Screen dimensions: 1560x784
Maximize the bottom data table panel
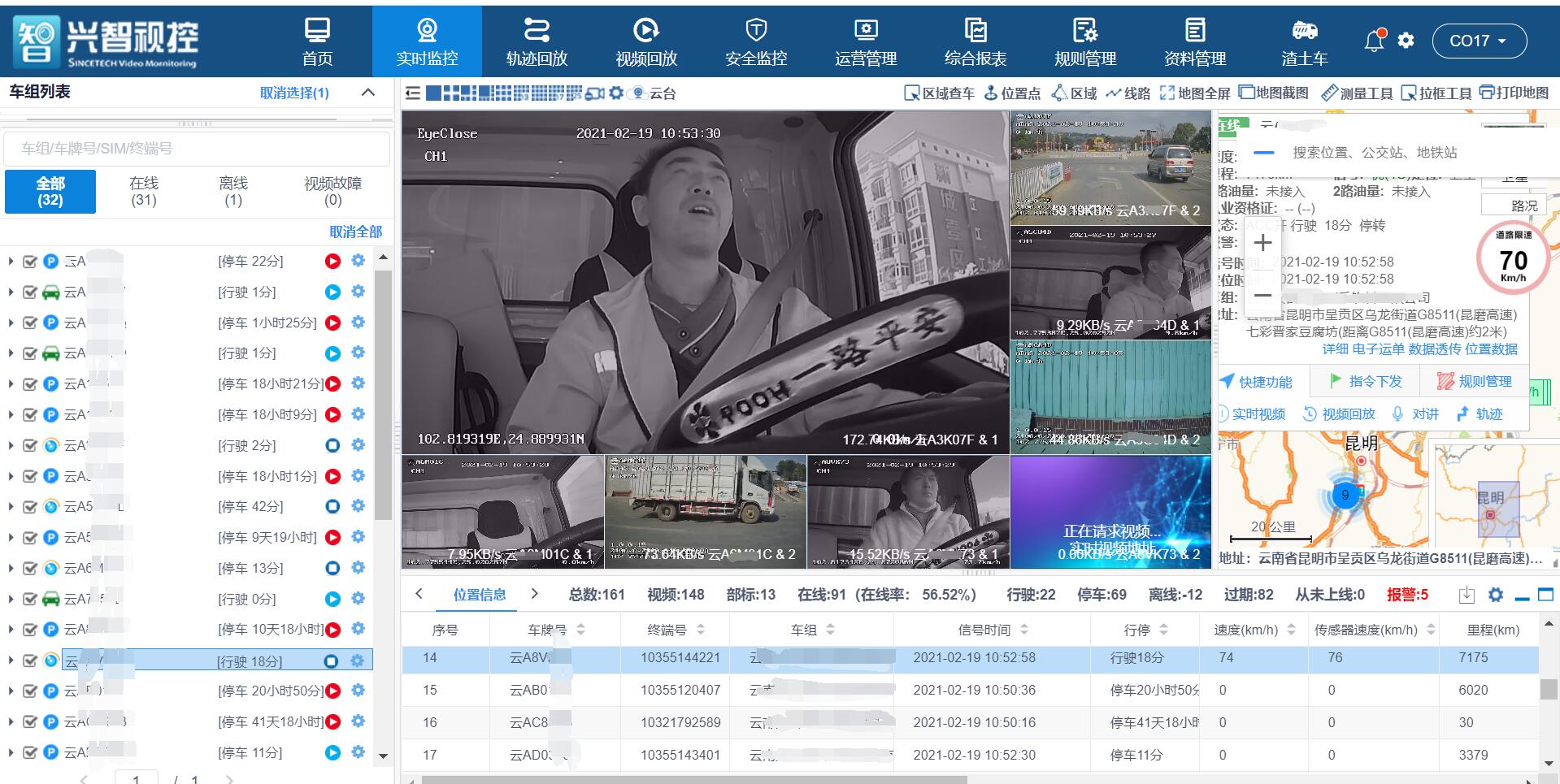coord(1546,595)
